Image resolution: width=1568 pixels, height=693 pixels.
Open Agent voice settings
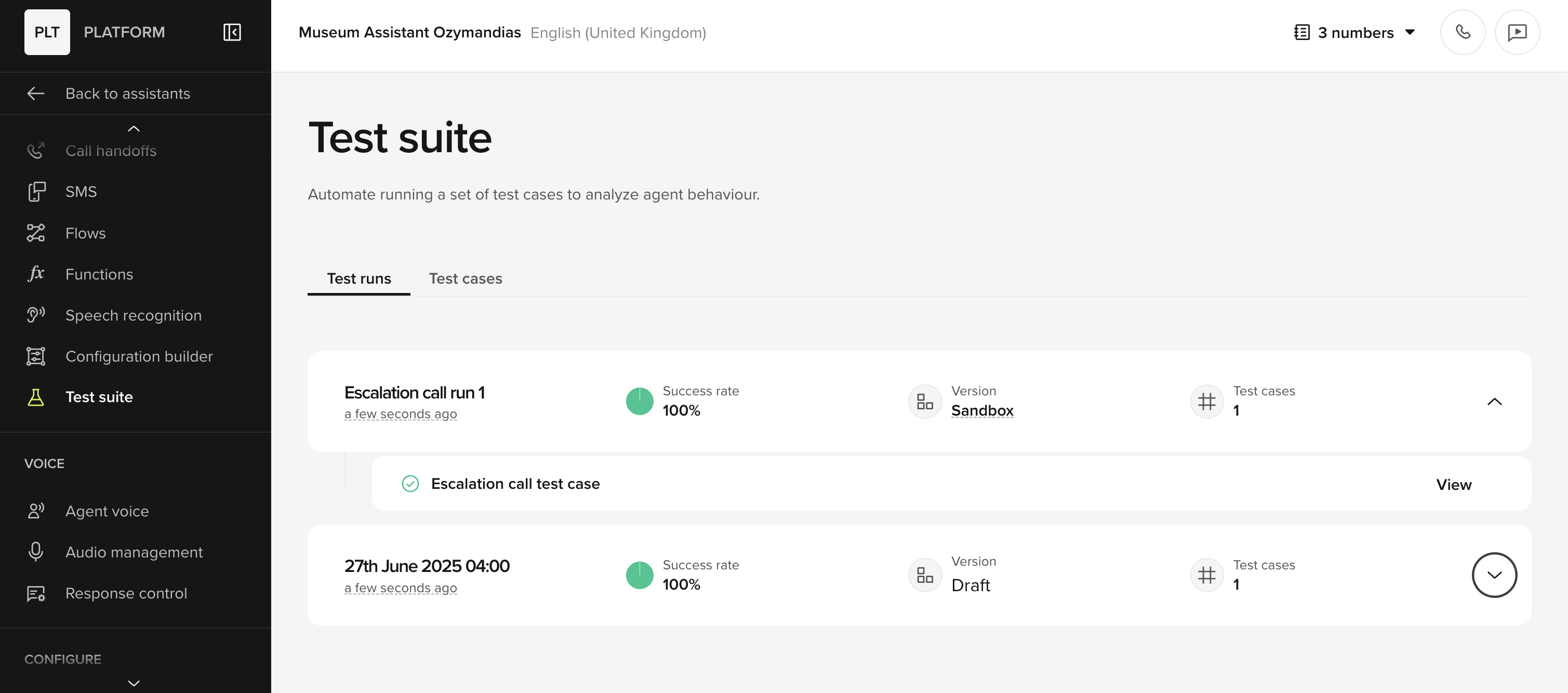tap(107, 511)
